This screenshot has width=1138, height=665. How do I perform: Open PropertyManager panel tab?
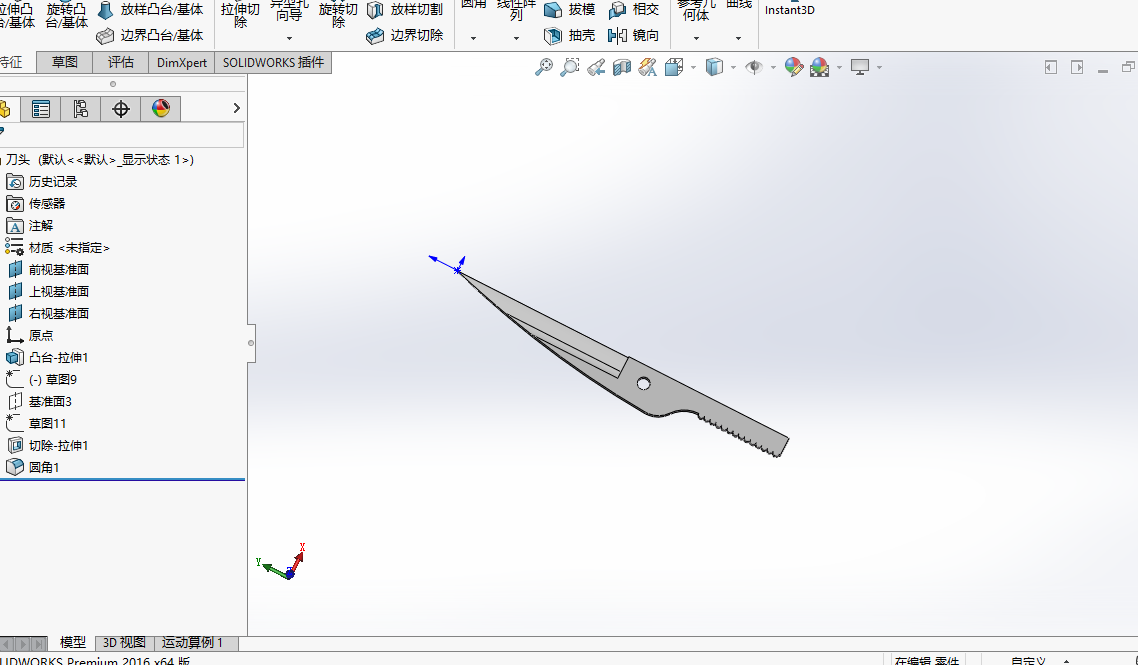click(41, 109)
